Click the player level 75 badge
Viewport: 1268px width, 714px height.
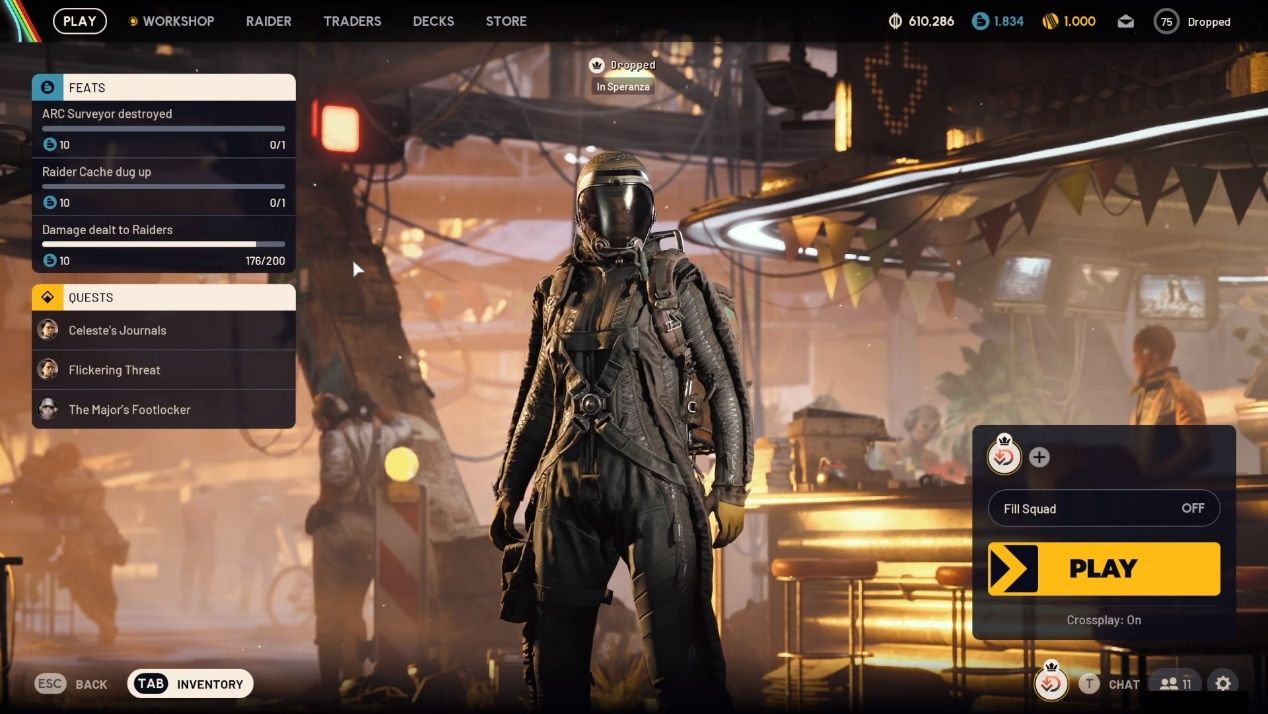pyautogui.click(x=1166, y=21)
